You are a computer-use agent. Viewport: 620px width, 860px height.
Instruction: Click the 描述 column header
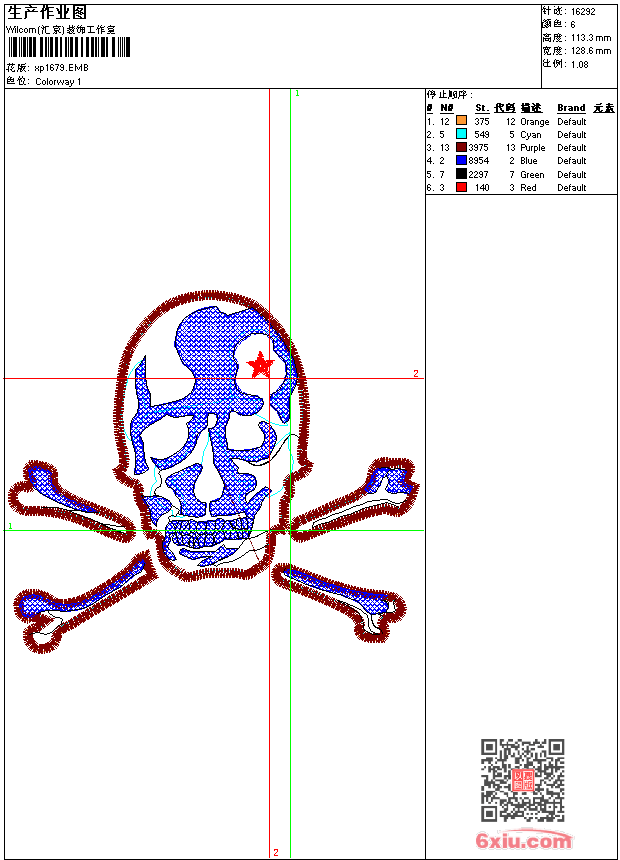530,108
